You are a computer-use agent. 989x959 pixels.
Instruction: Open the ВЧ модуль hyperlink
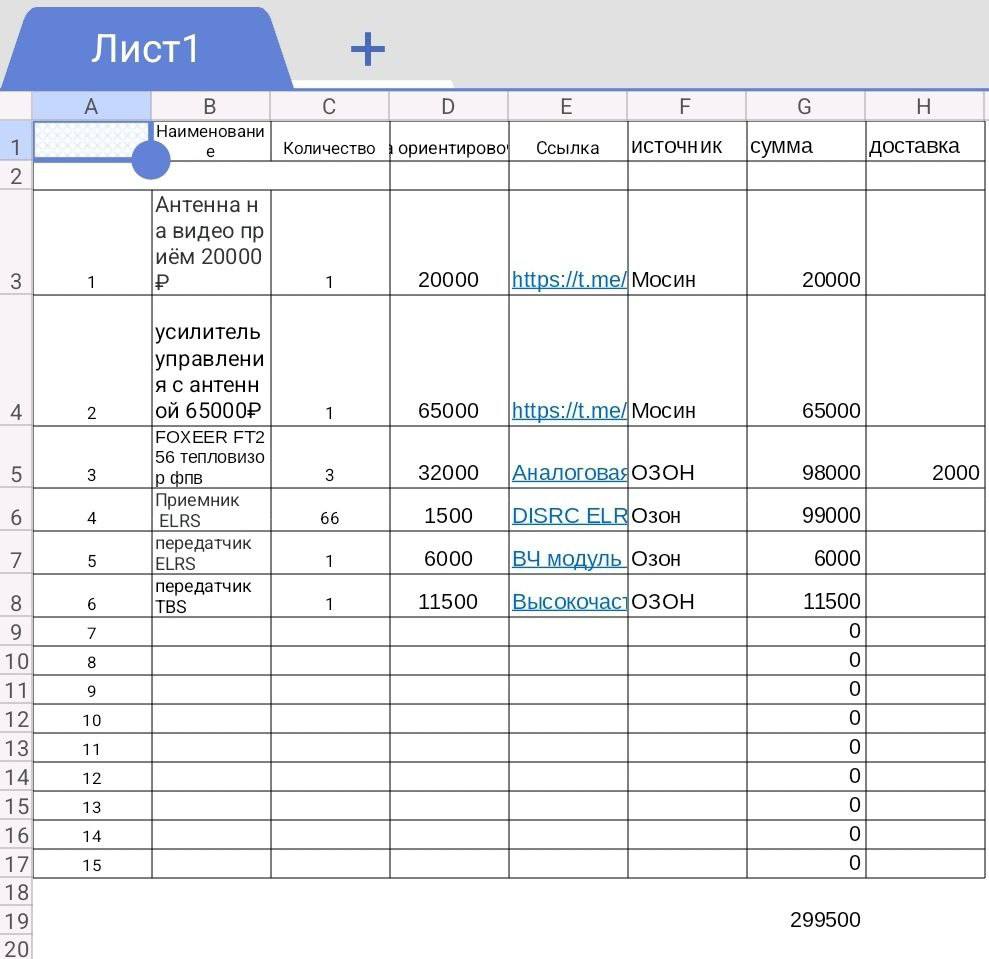(568, 558)
